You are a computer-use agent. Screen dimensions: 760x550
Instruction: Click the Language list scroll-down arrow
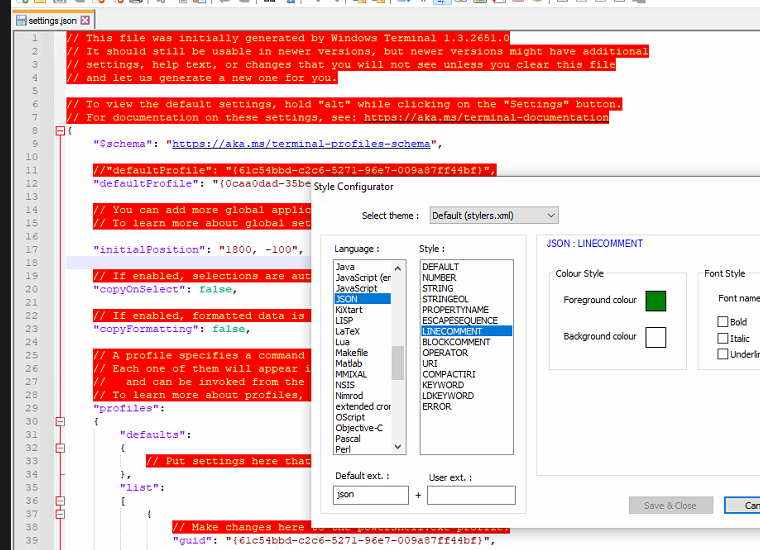click(398, 447)
